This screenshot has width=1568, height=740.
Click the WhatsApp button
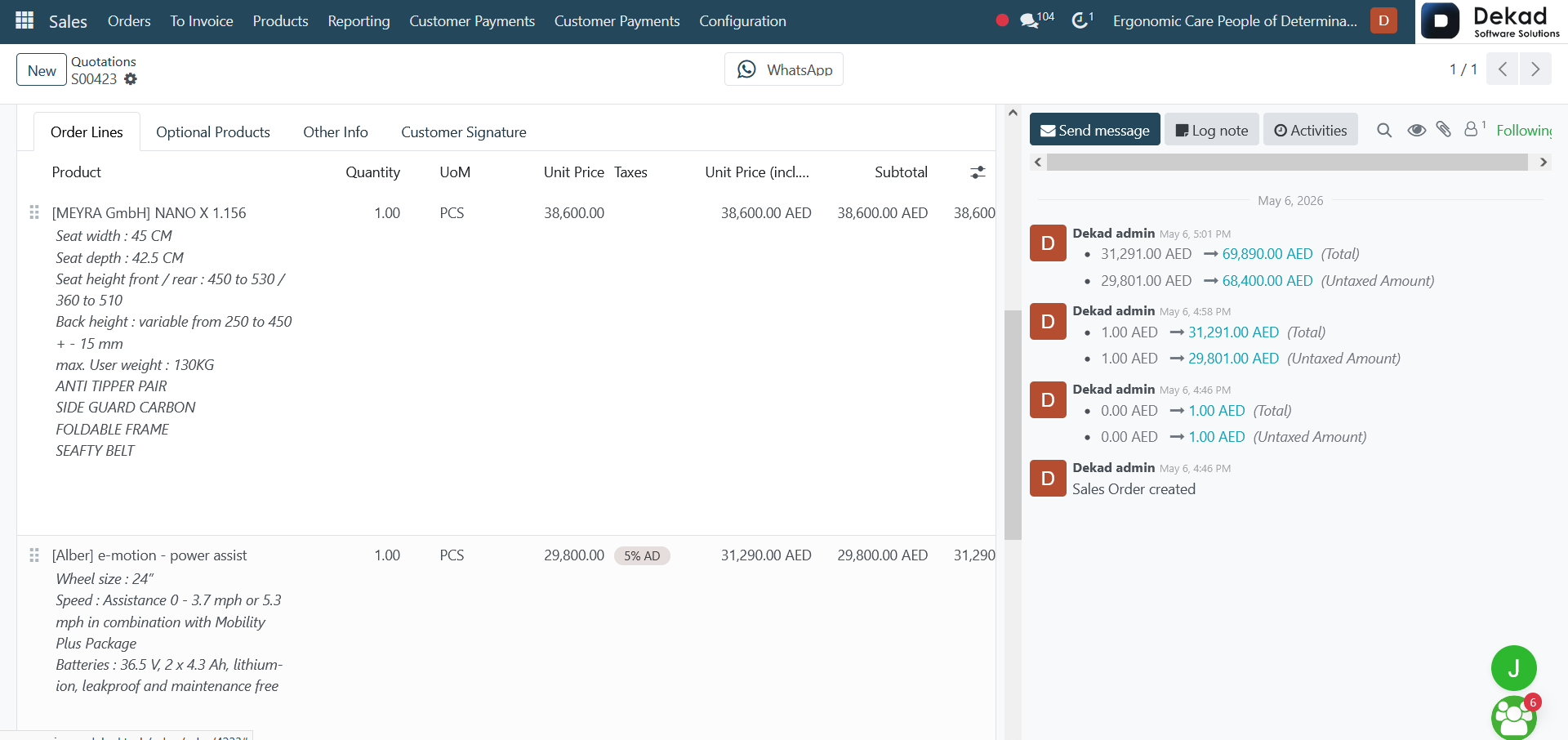784,69
